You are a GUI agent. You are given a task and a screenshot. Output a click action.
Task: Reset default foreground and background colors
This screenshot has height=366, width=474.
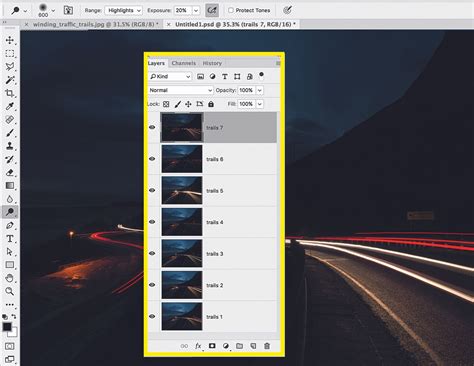(x=5, y=317)
